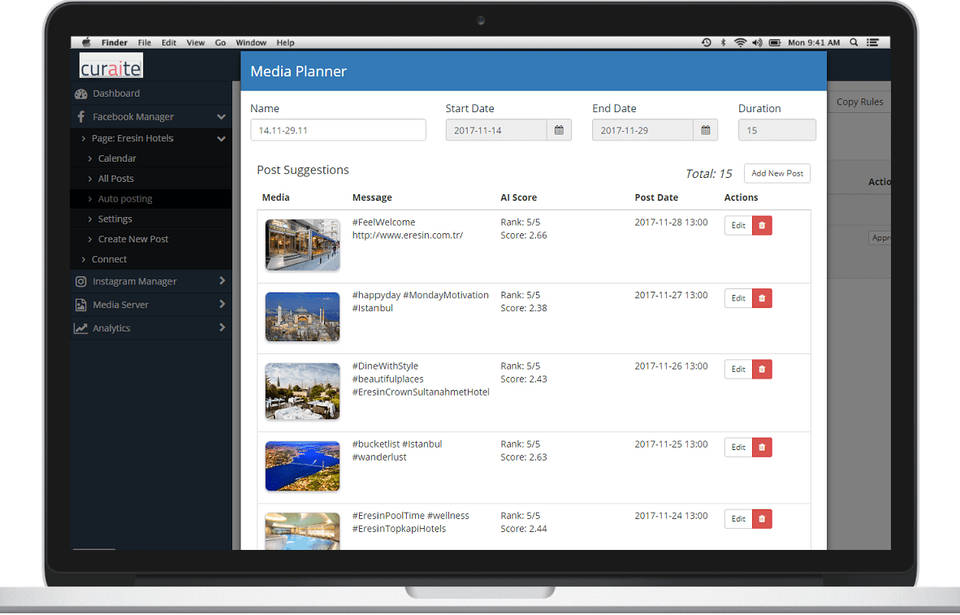Click the Start Date calendar icon

click(x=559, y=130)
